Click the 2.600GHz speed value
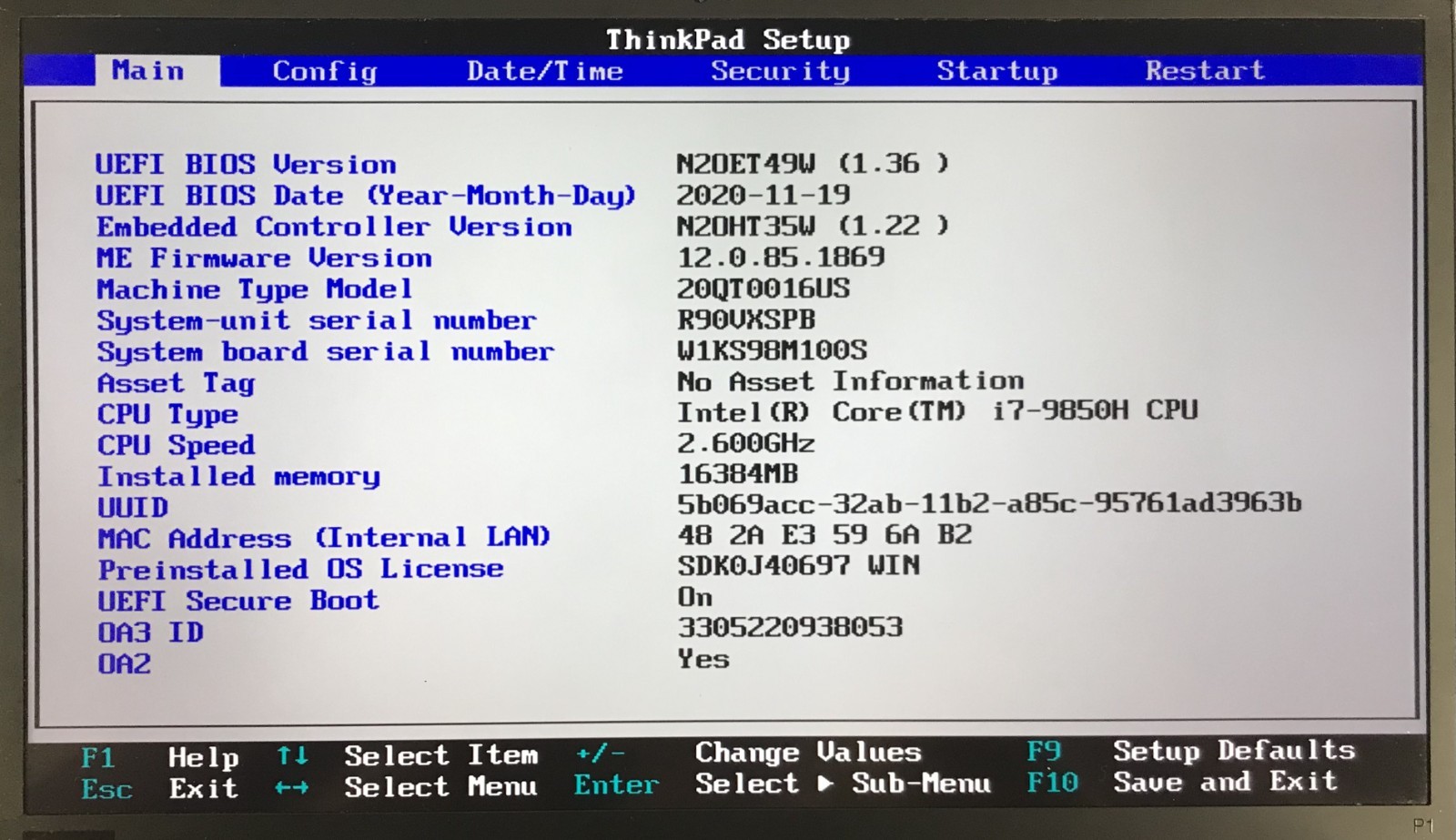This screenshot has width=1456, height=840. (746, 443)
